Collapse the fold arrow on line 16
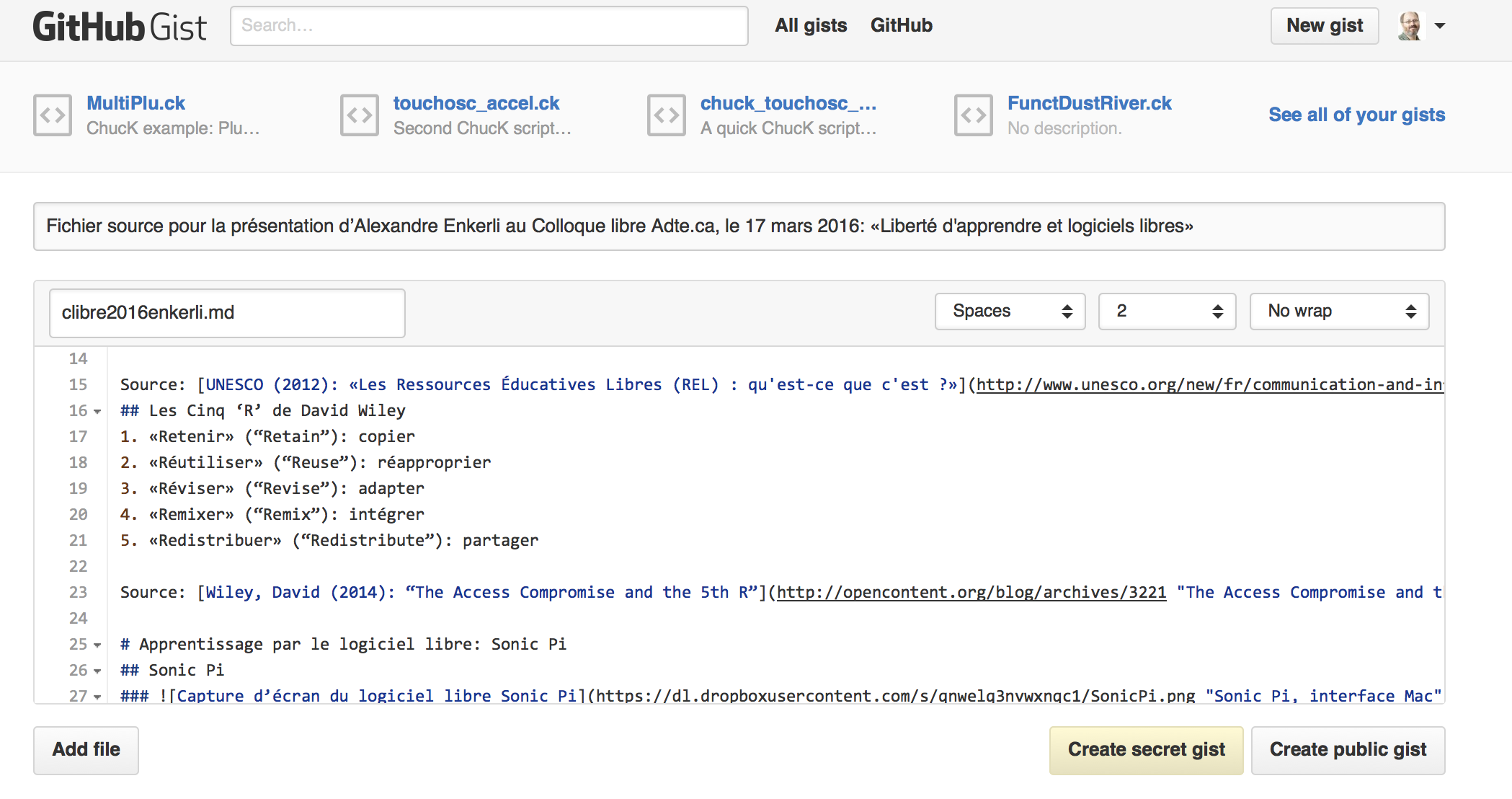Screen dimensions: 1512x799 click(x=97, y=412)
